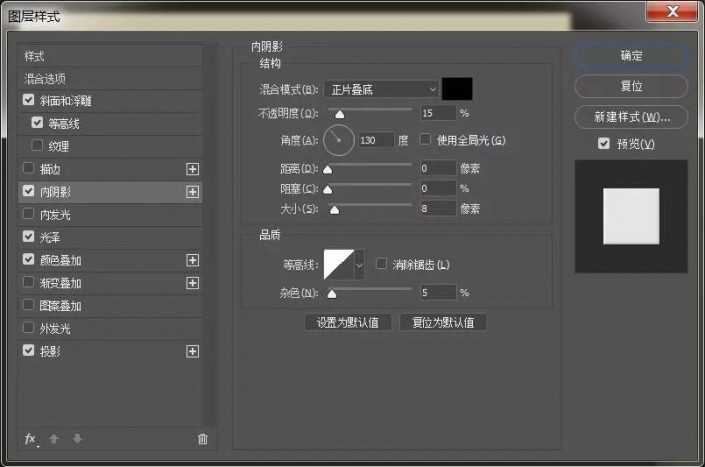
Task: Open the 混合模式 blend mode dropdown
Action: (381, 89)
